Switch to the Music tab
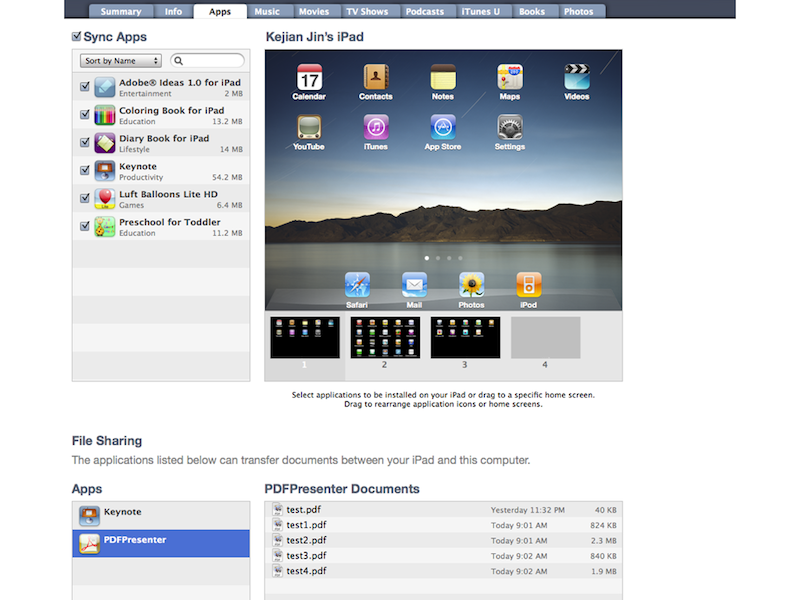This screenshot has width=800, height=600. click(267, 12)
